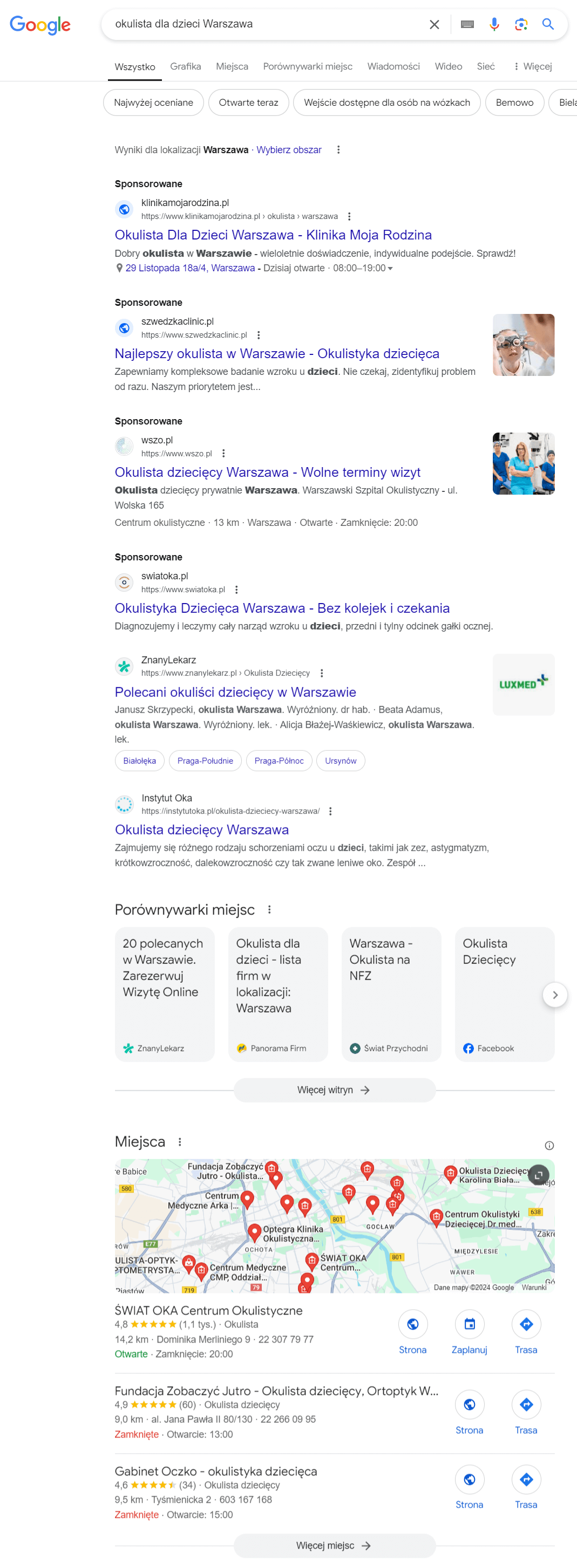The width and height of the screenshot is (577, 1568).
Task: Enable the wheelchair-accessible entrance filter
Action: tap(386, 102)
